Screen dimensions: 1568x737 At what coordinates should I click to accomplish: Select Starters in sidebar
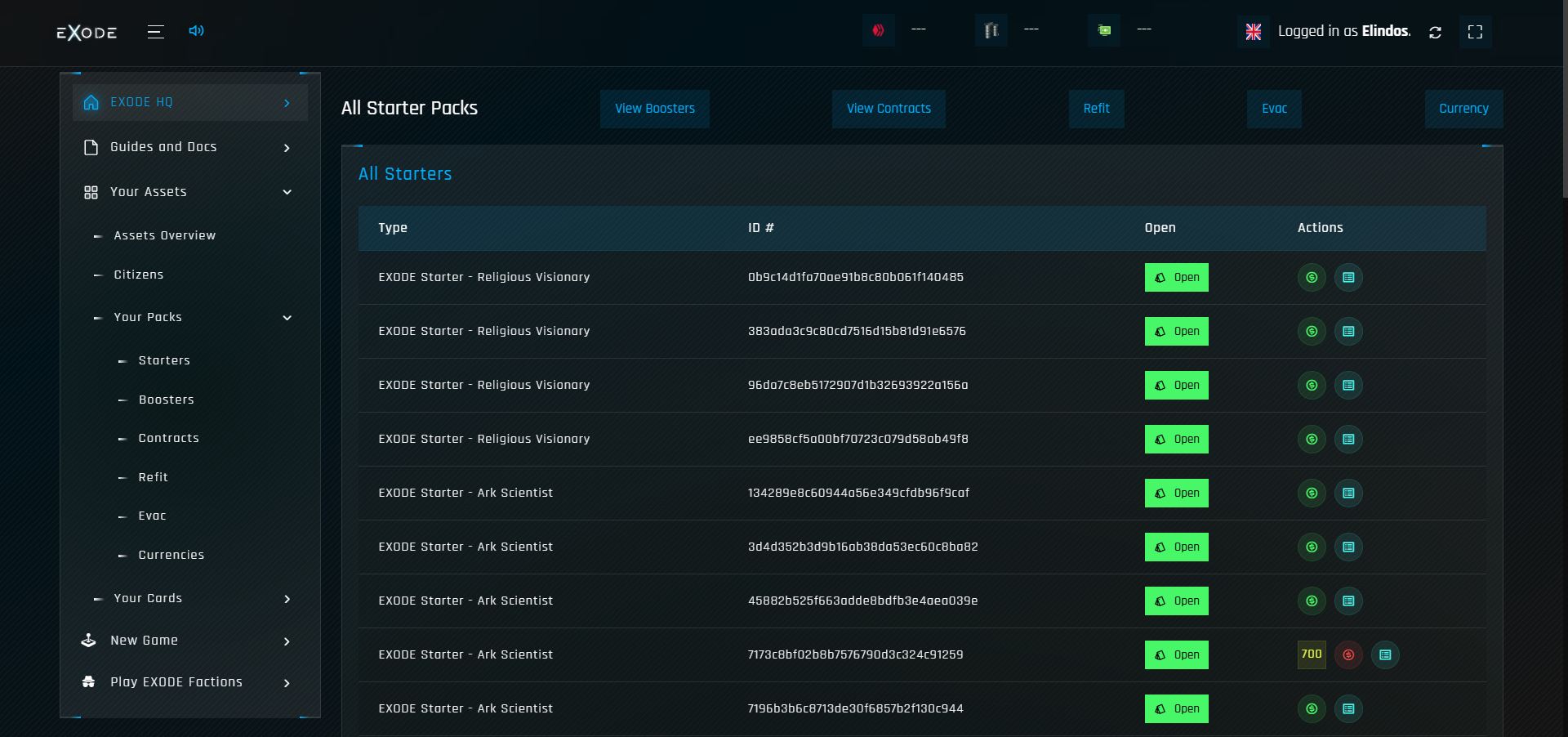coord(164,360)
